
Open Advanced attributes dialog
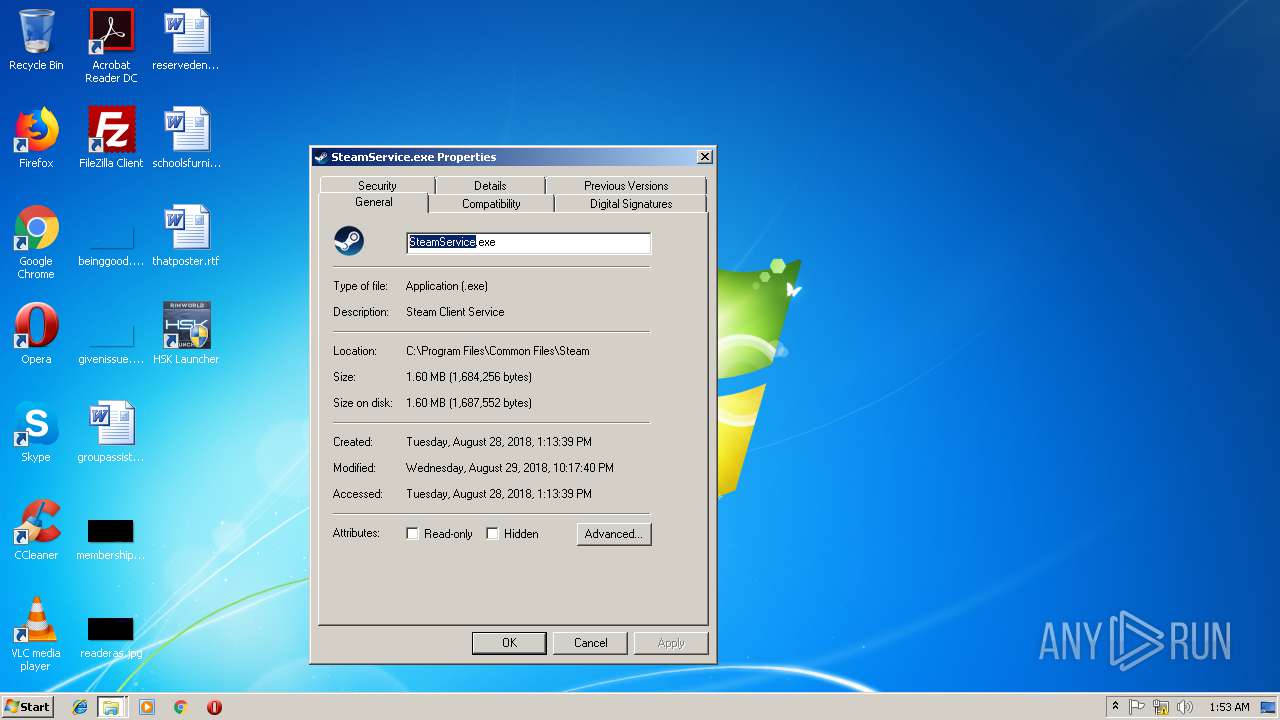coord(614,534)
